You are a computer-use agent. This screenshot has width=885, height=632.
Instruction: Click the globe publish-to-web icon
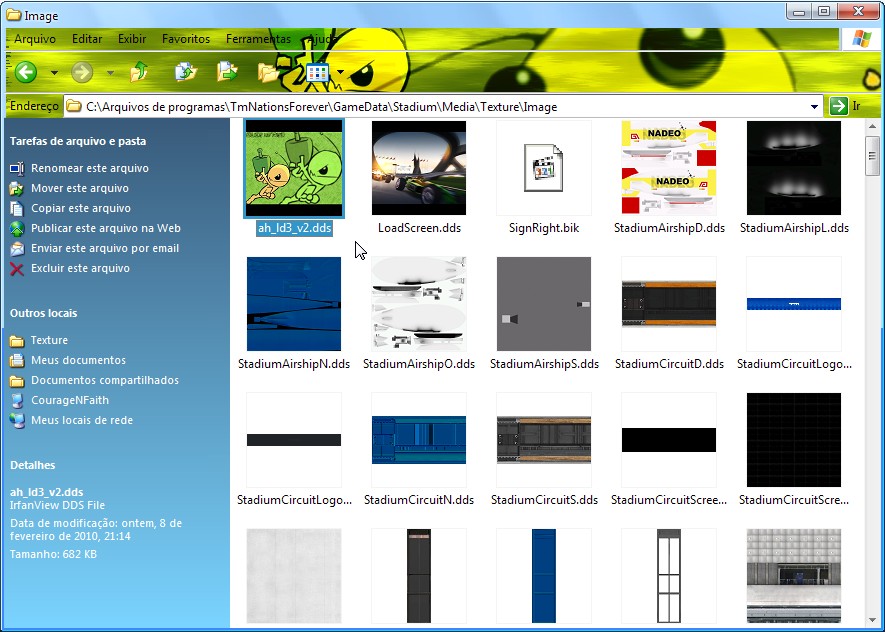17,229
